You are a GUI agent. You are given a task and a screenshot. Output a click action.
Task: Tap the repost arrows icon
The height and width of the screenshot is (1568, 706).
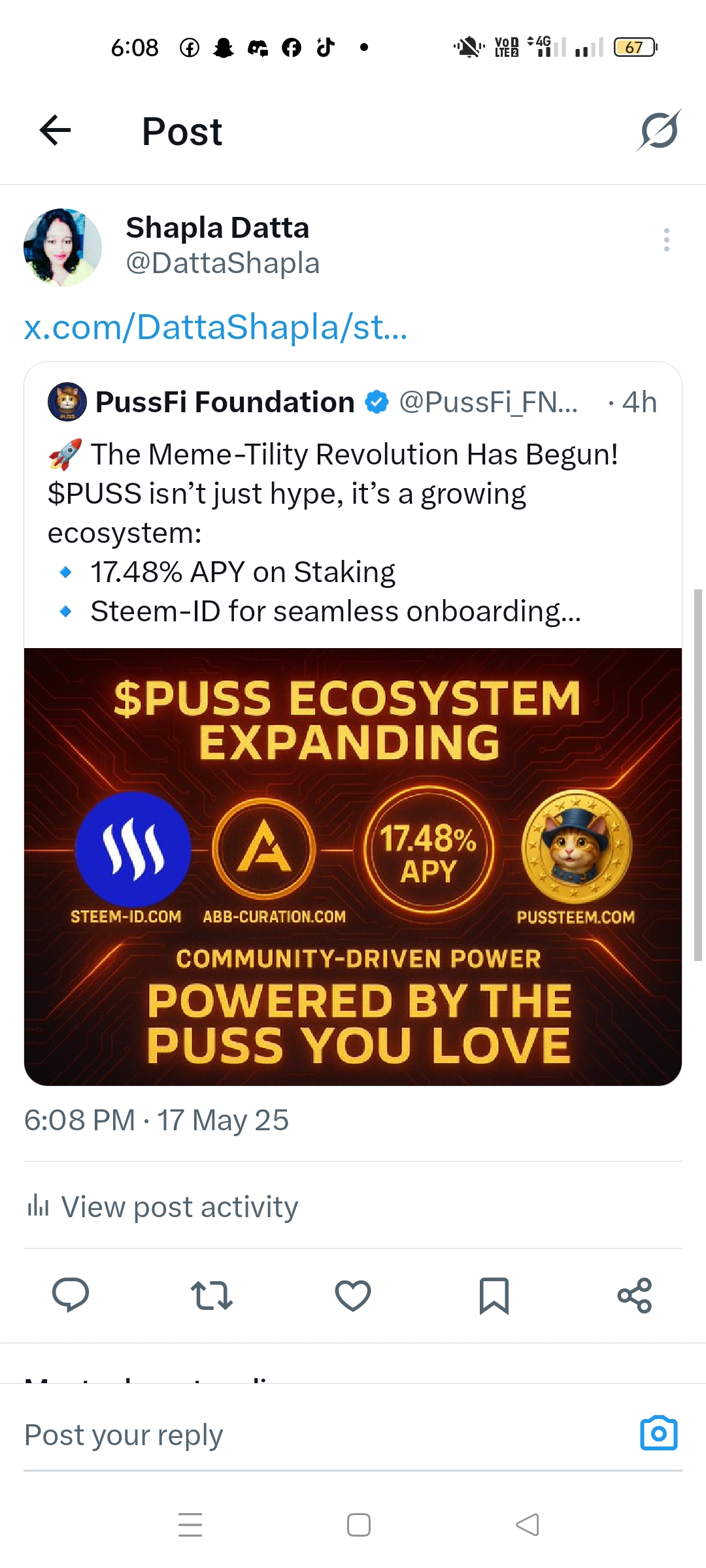point(212,1295)
